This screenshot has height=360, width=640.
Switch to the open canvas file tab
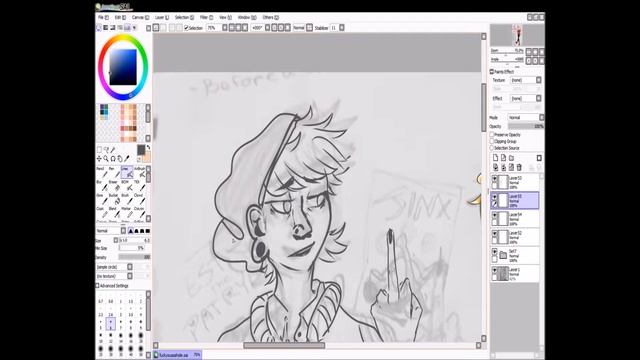tap(177, 355)
